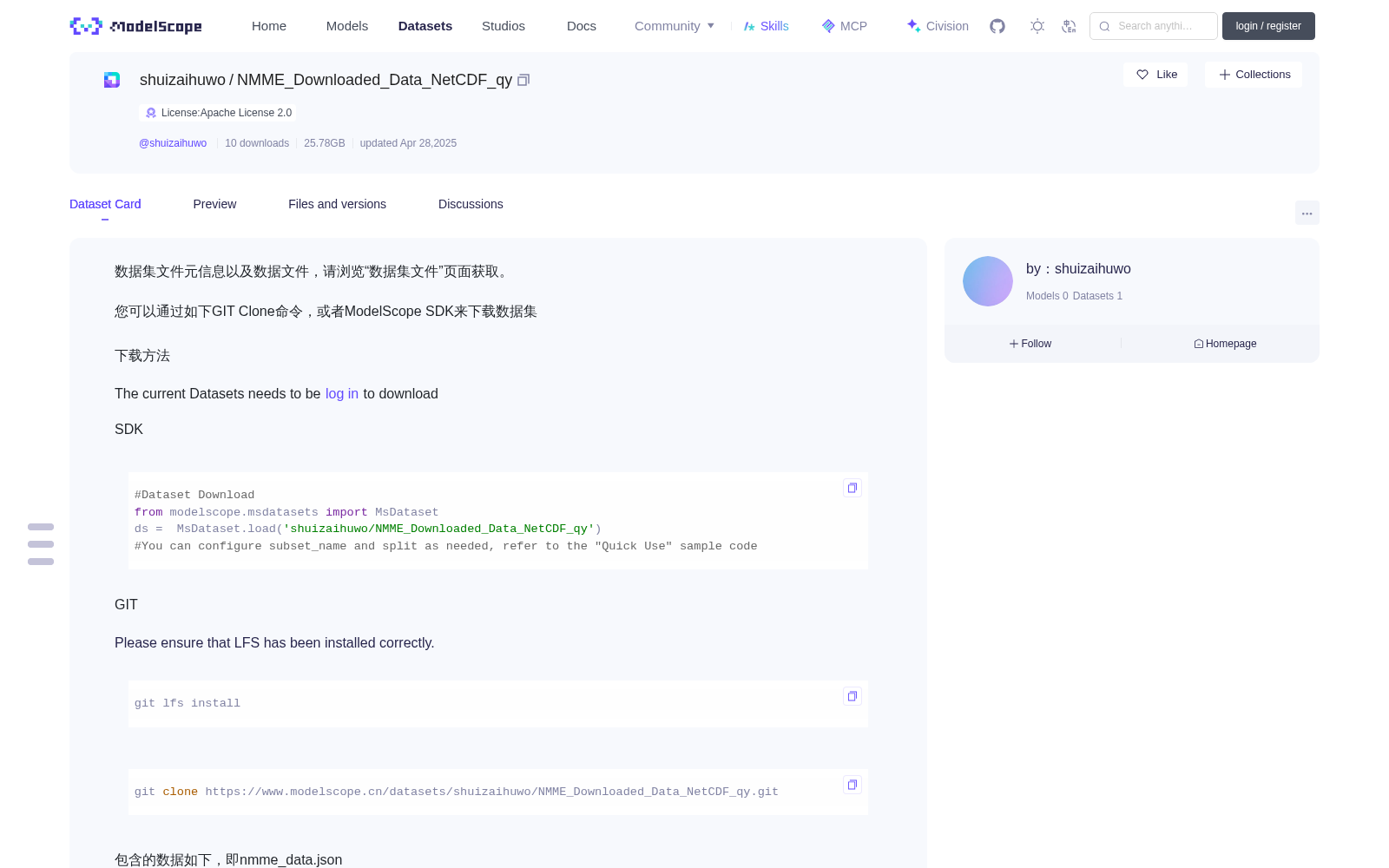The width and height of the screenshot is (1389, 868).
Task: Click the Skills icon link
Action: tap(767, 26)
